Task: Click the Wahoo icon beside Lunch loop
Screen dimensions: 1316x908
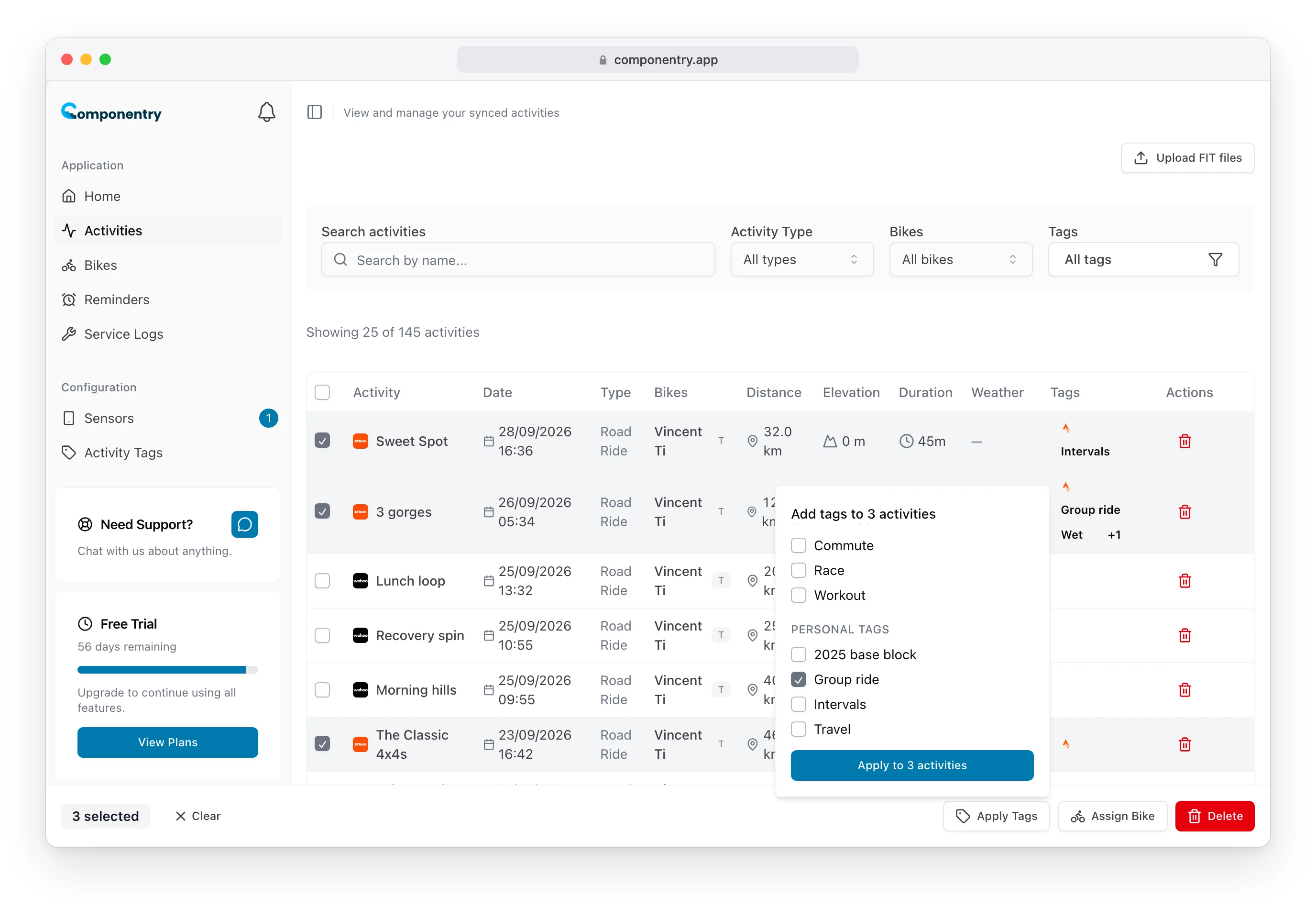Action: coord(360,581)
